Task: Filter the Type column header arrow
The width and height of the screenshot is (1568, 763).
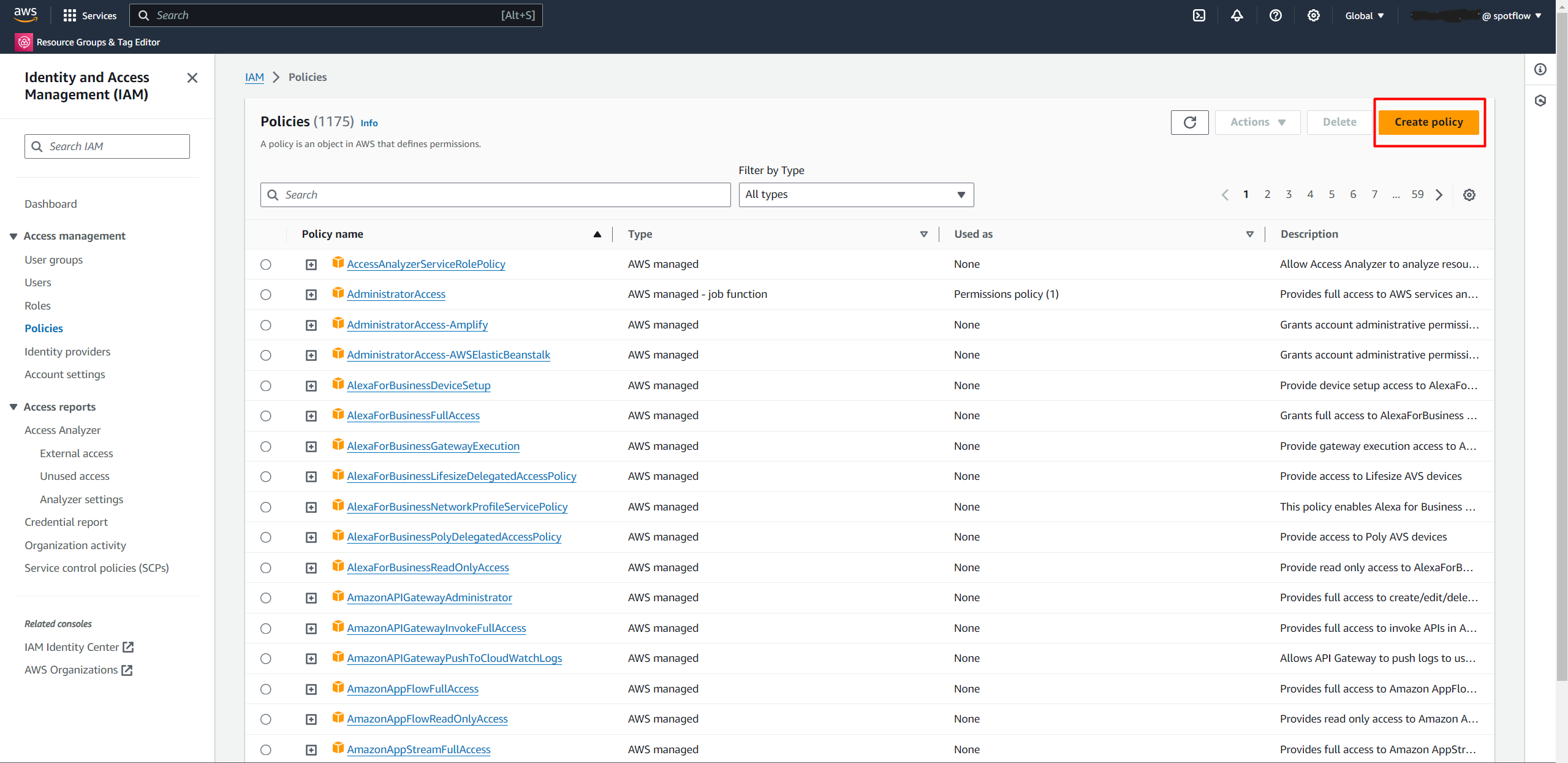Action: 924,234
